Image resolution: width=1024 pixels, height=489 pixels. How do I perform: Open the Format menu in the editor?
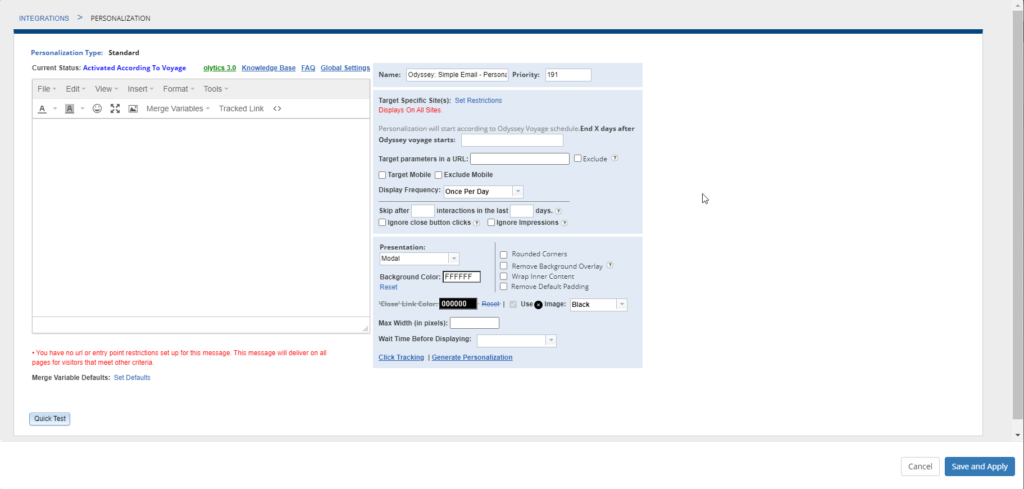point(178,89)
